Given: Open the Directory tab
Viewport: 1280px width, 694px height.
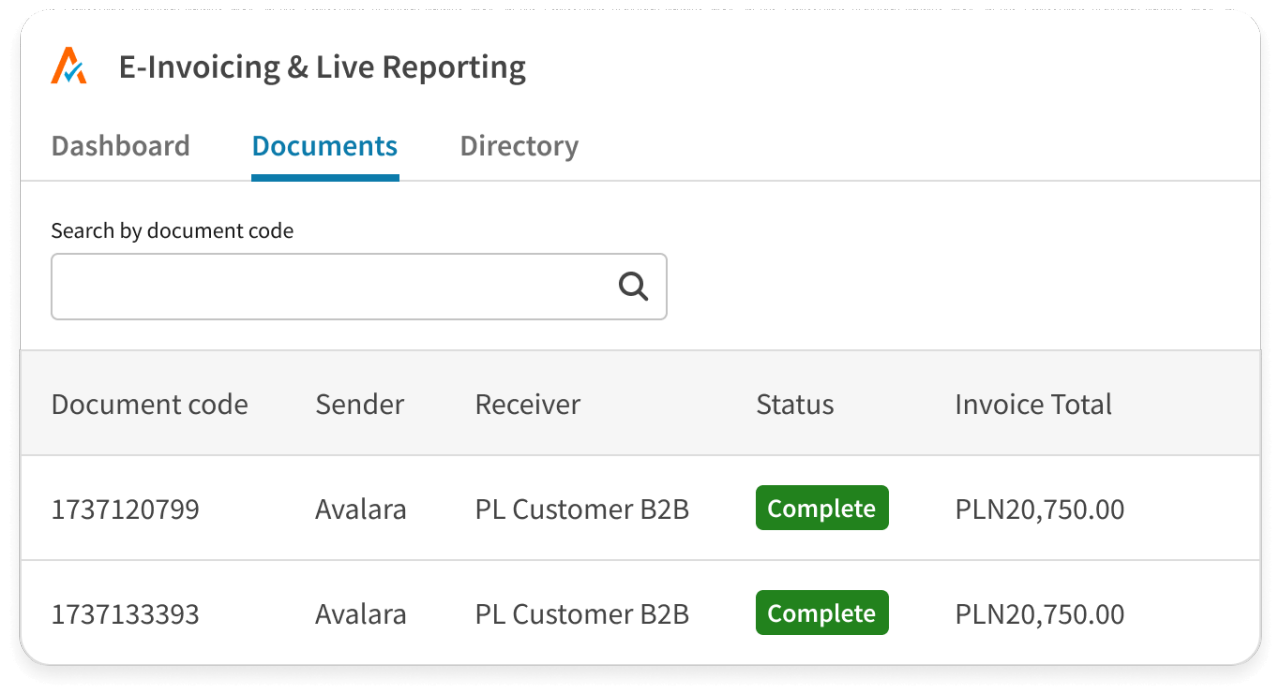Looking at the screenshot, I should (x=519, y=145).
